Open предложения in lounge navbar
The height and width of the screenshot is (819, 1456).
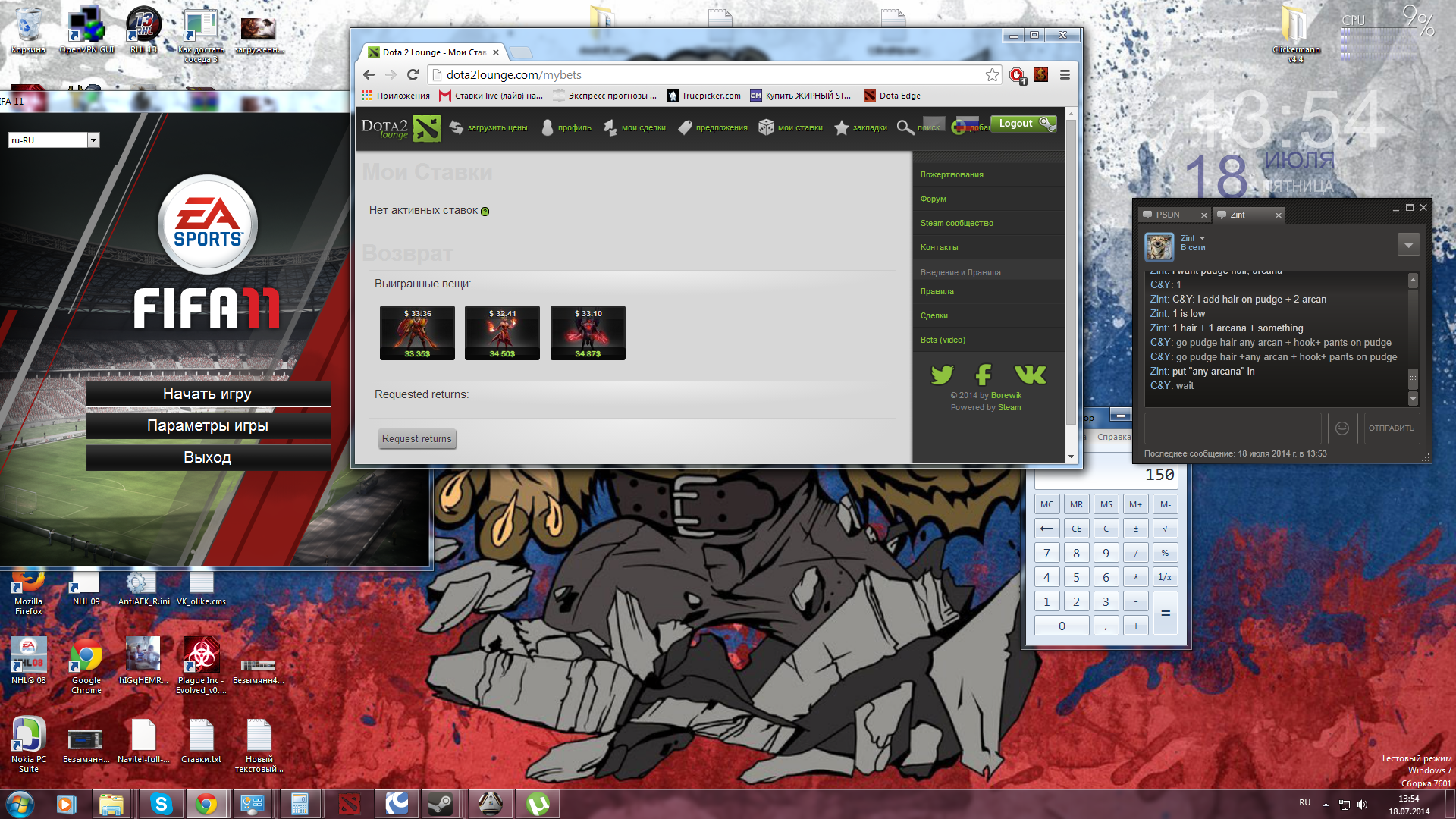click(x=713, y=127)
